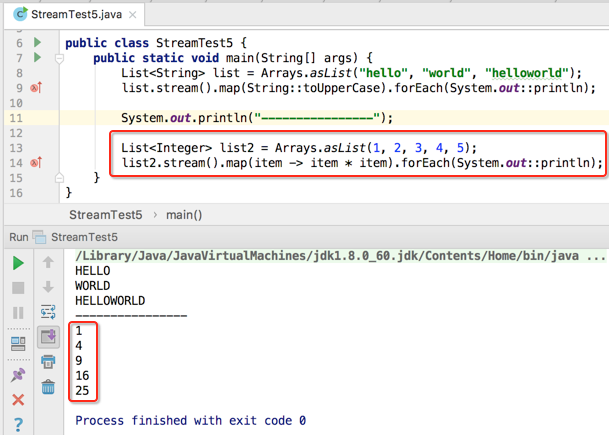The image size is (609, 435).
Task: Run class StreamTest5 from line 6 gutter
Action: pyautogui.click(x=37, y=42)
